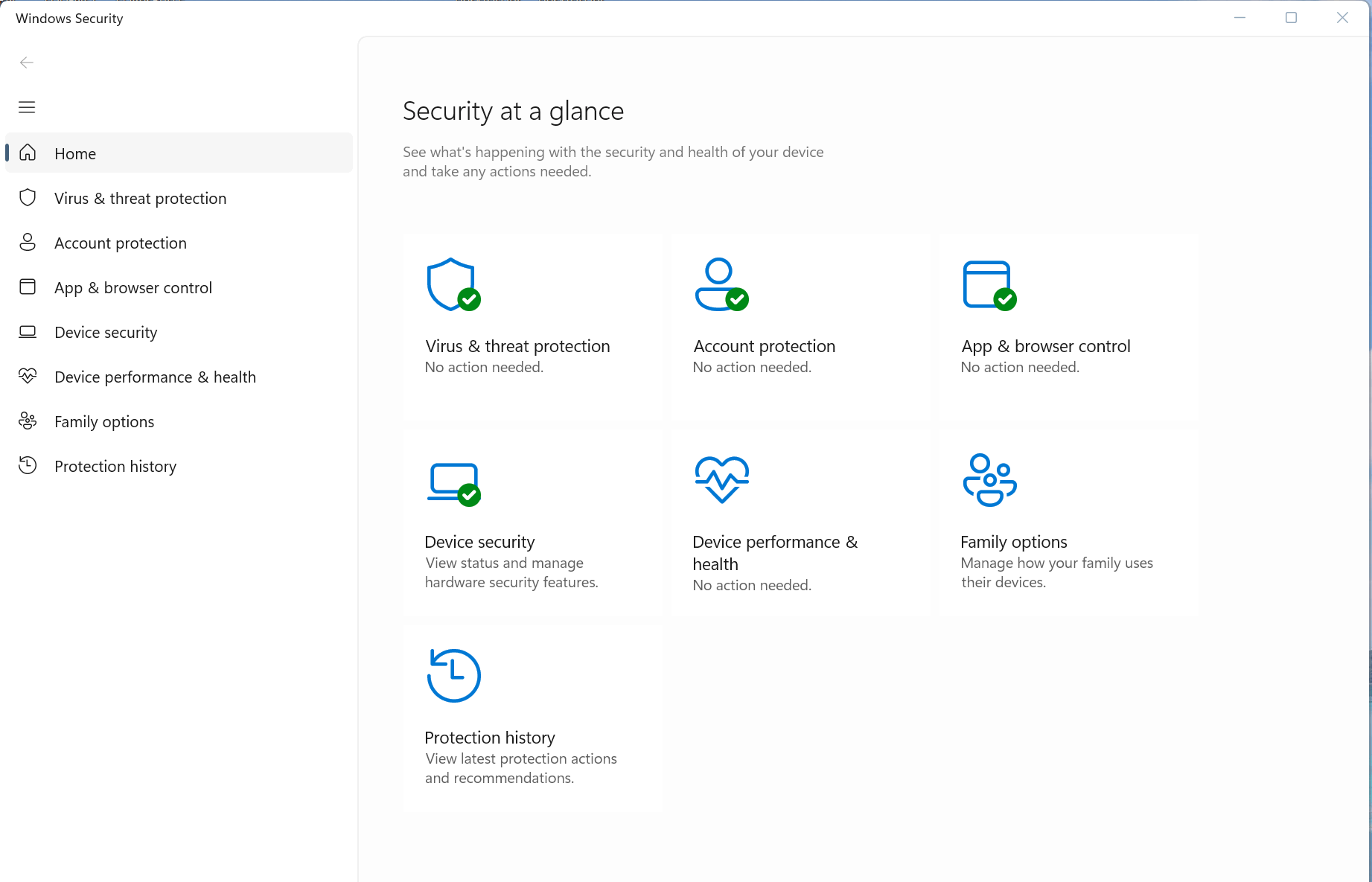This screenshot has width=1372, height=882.
Task: Open Protection history from the sidebar
Action: point(115,466)
